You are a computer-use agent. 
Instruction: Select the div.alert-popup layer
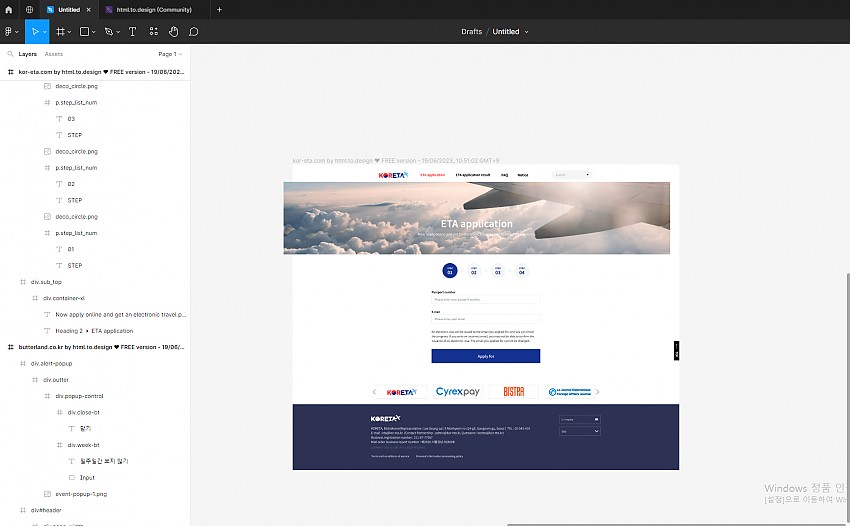(x=51, y=363)
